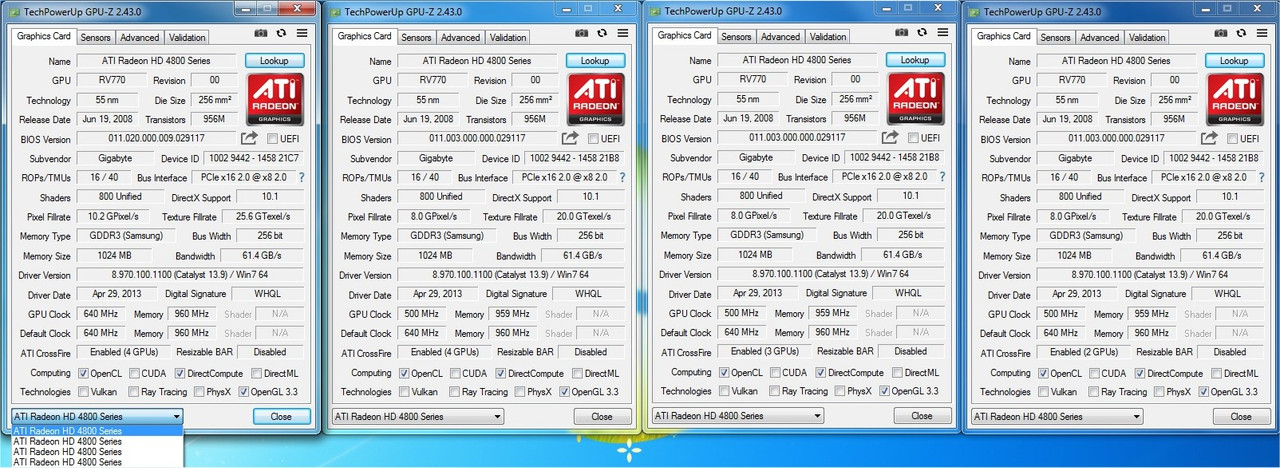Click the ATI Radeon logo in second window
The height and width of the screenshot is (468, 1280).
pos(597,98)
